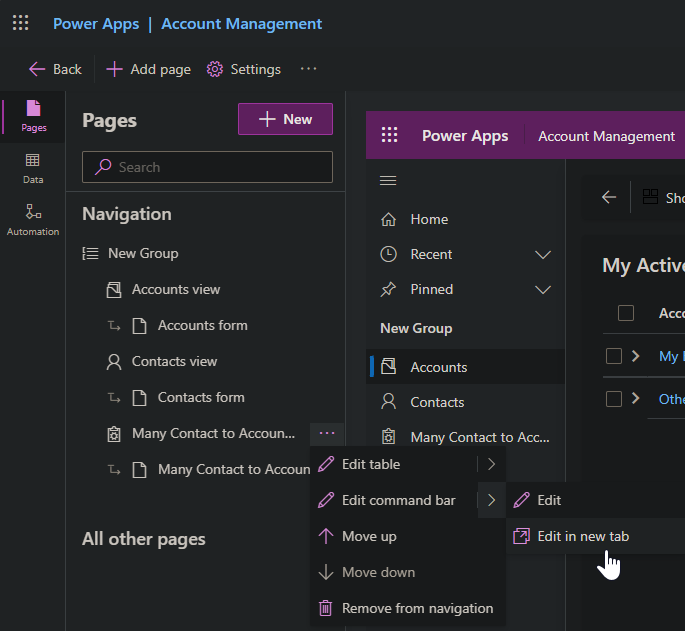Image resolution: width=685 pixels, height=631 pixels.
Task: Click the preview back arrow
Action: point(609,197)
